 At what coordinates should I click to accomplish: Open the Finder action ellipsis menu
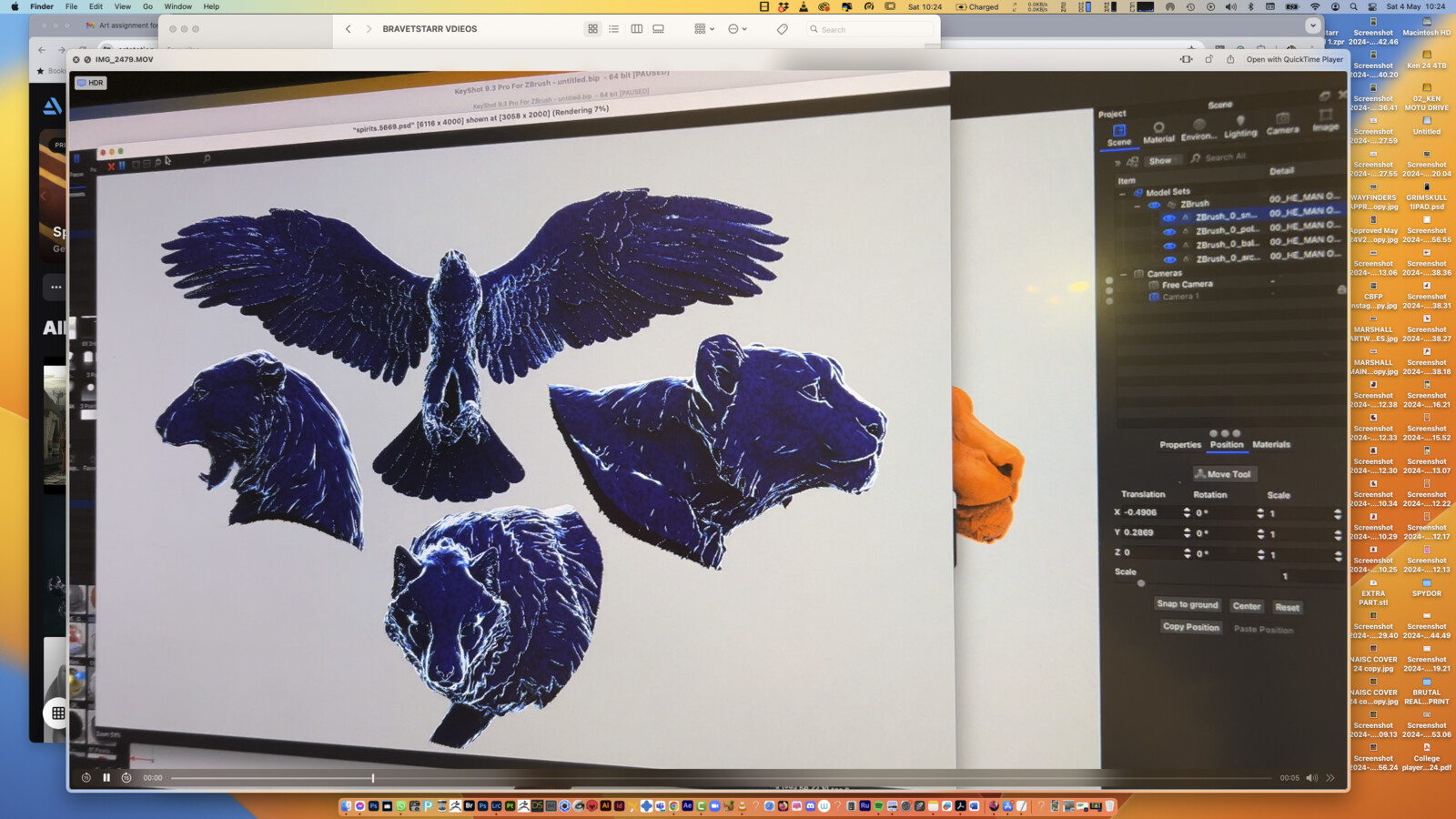(x=737, y=29)
